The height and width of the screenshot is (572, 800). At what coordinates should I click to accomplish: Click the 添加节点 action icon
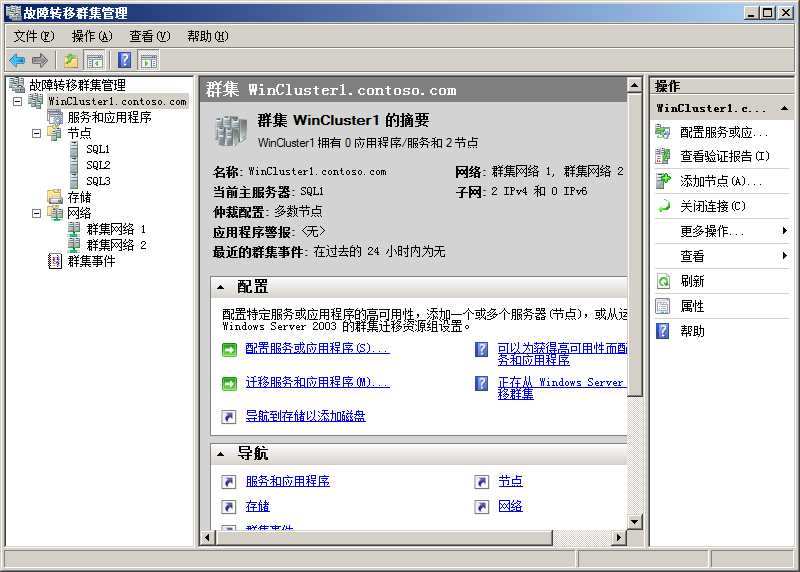coord(663,181)
